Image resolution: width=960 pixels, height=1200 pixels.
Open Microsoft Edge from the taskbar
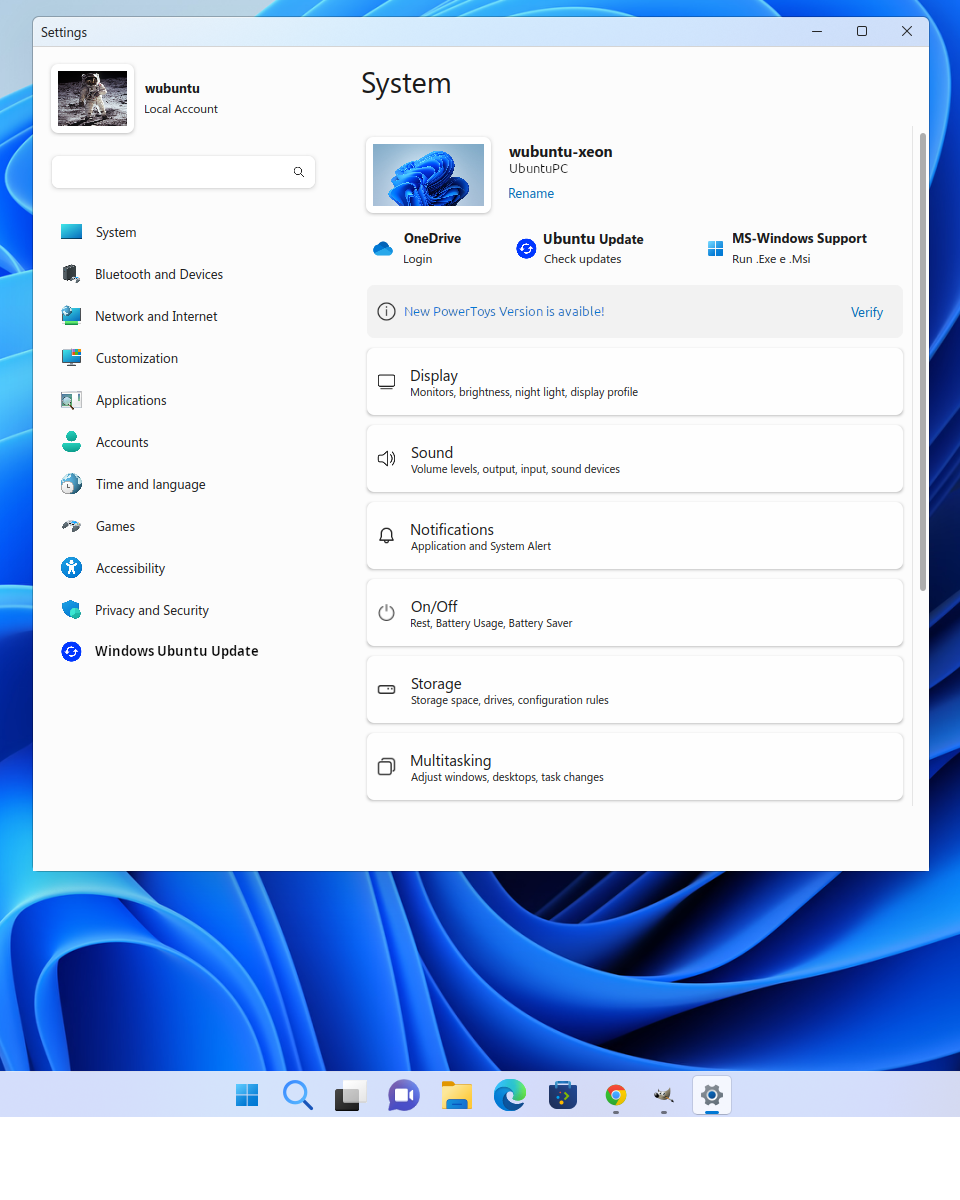(510, 1096)
